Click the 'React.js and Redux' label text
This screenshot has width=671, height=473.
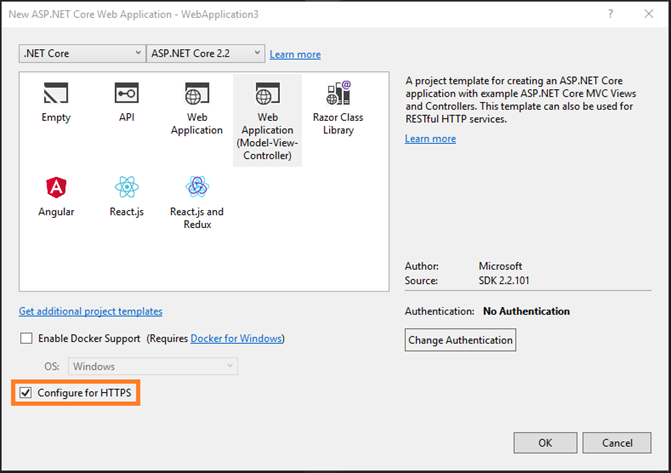[197, 218]
